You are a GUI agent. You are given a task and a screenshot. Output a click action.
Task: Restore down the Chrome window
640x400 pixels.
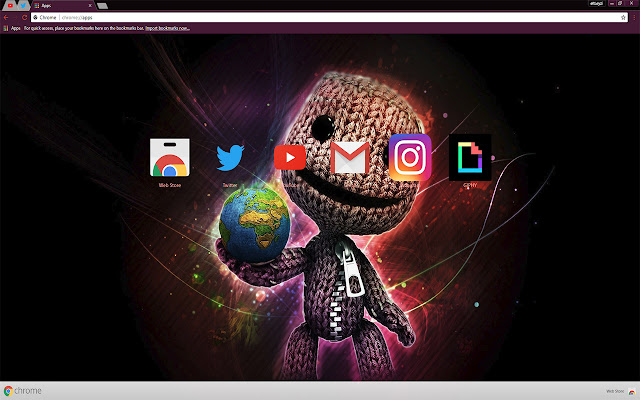pyautogui.click(x=620, y=3)
